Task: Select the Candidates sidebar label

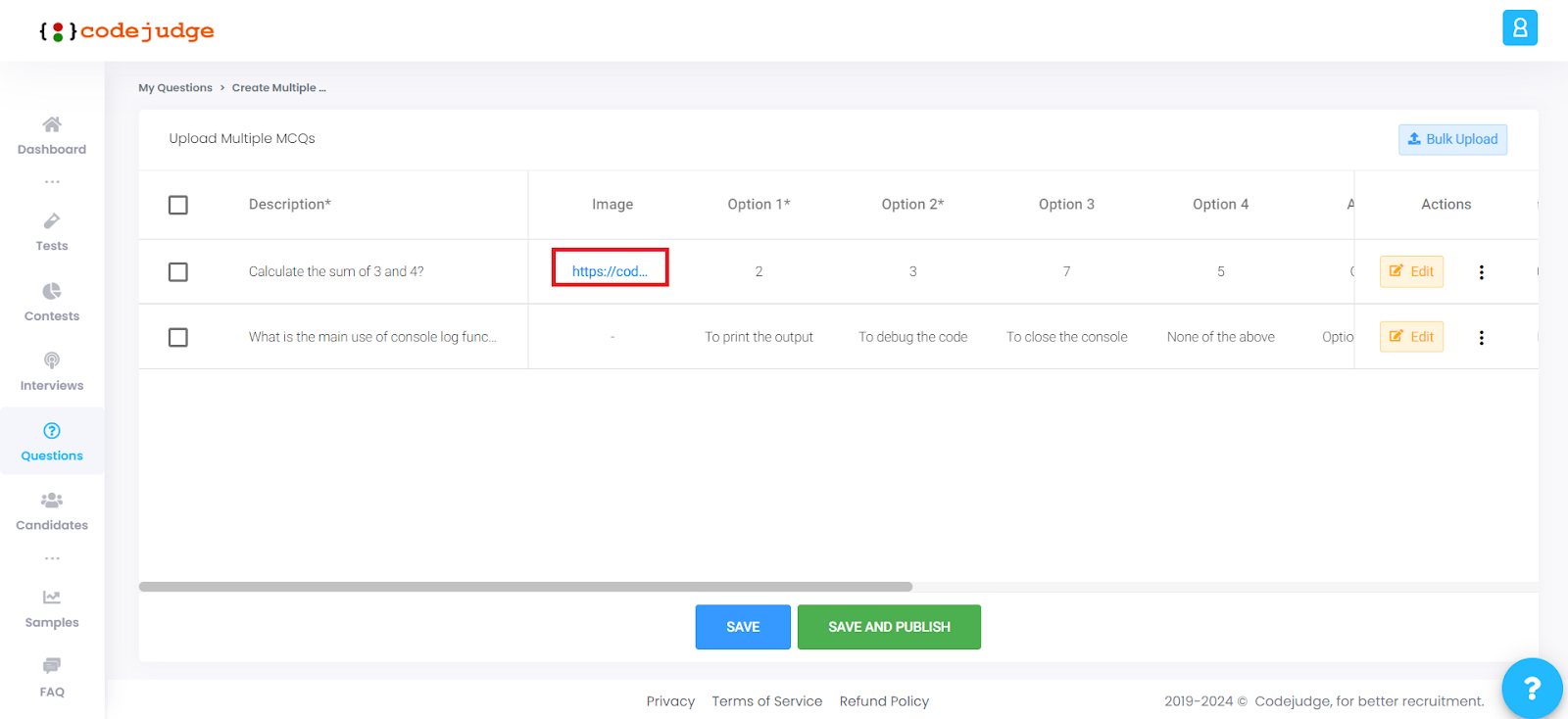Action: click(x=52, y=526)
